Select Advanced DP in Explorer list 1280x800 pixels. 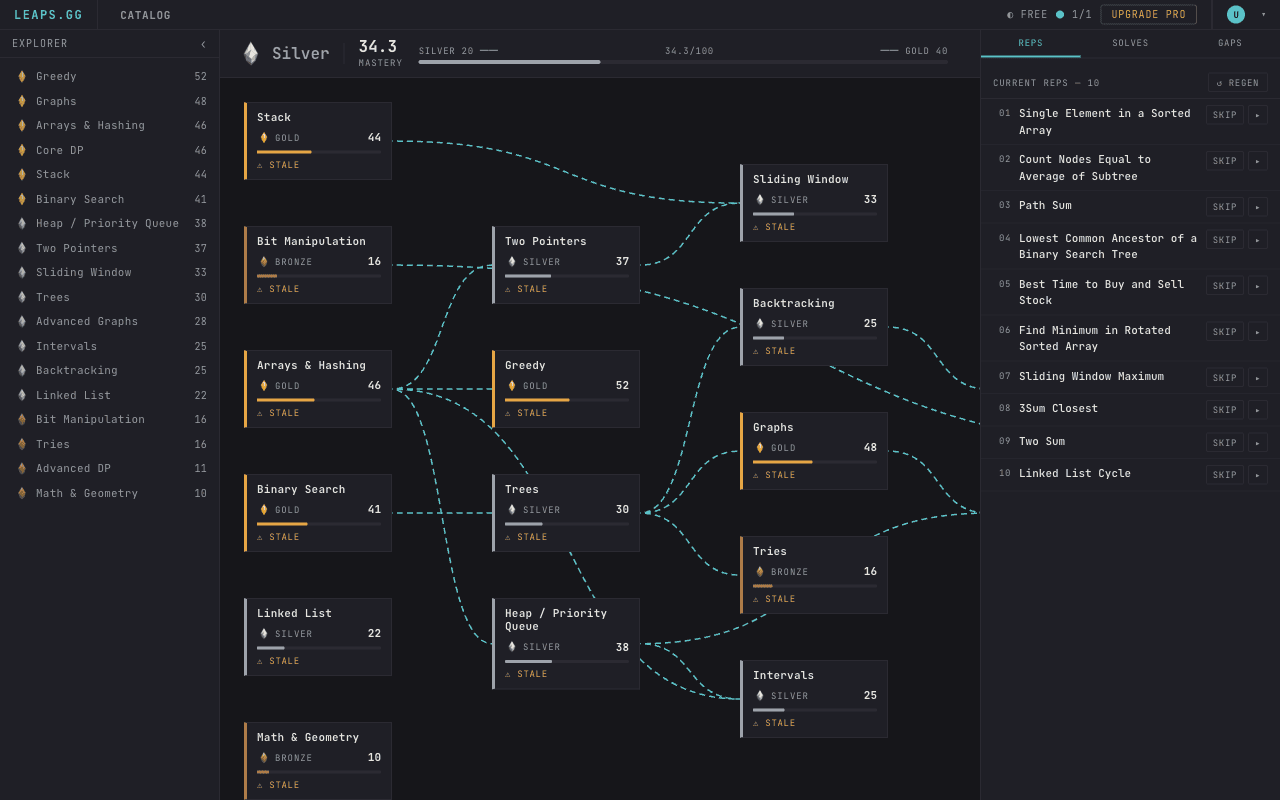coord(110,469)
